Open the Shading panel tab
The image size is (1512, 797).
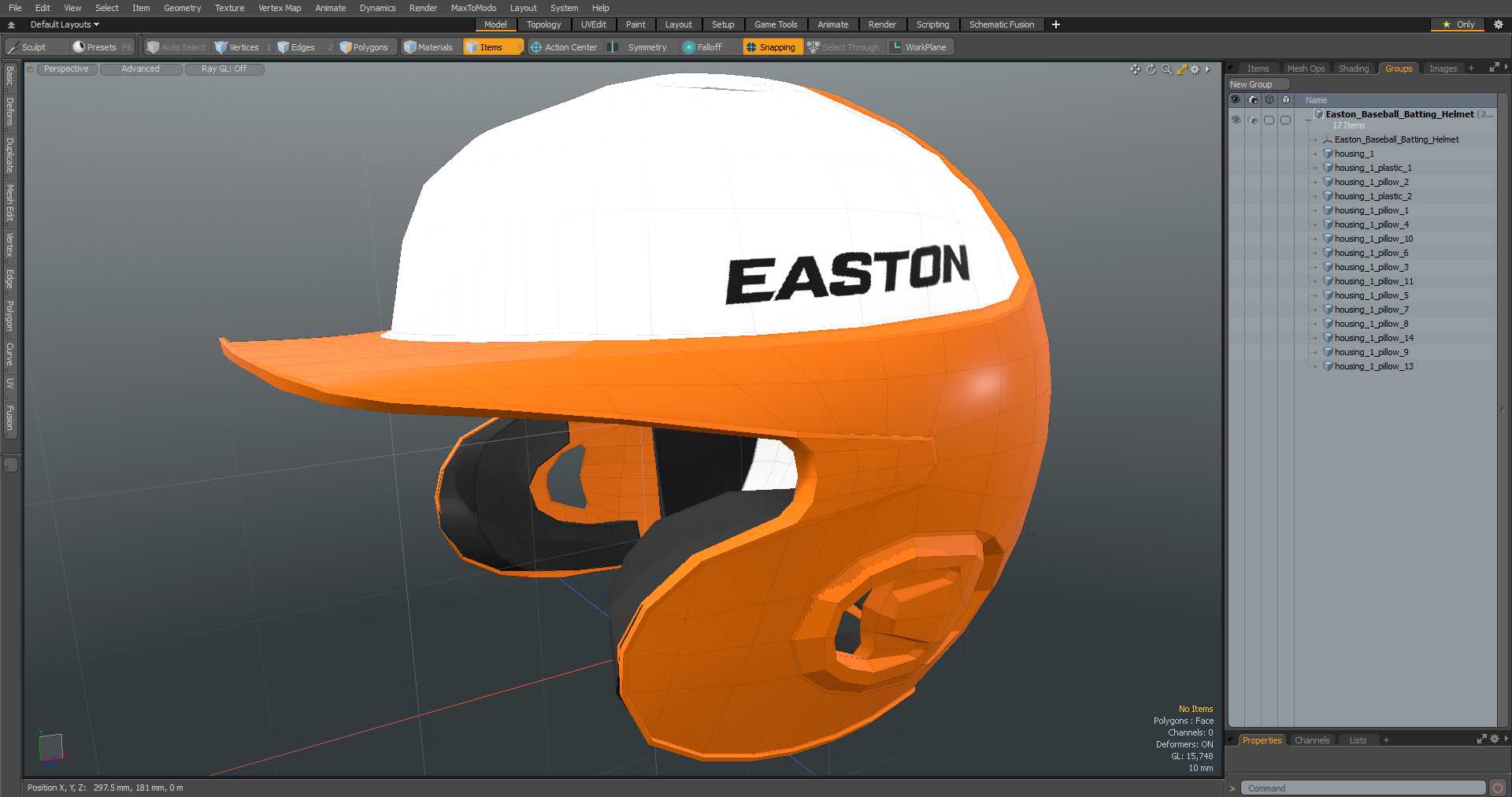(x=1354, y=69)
